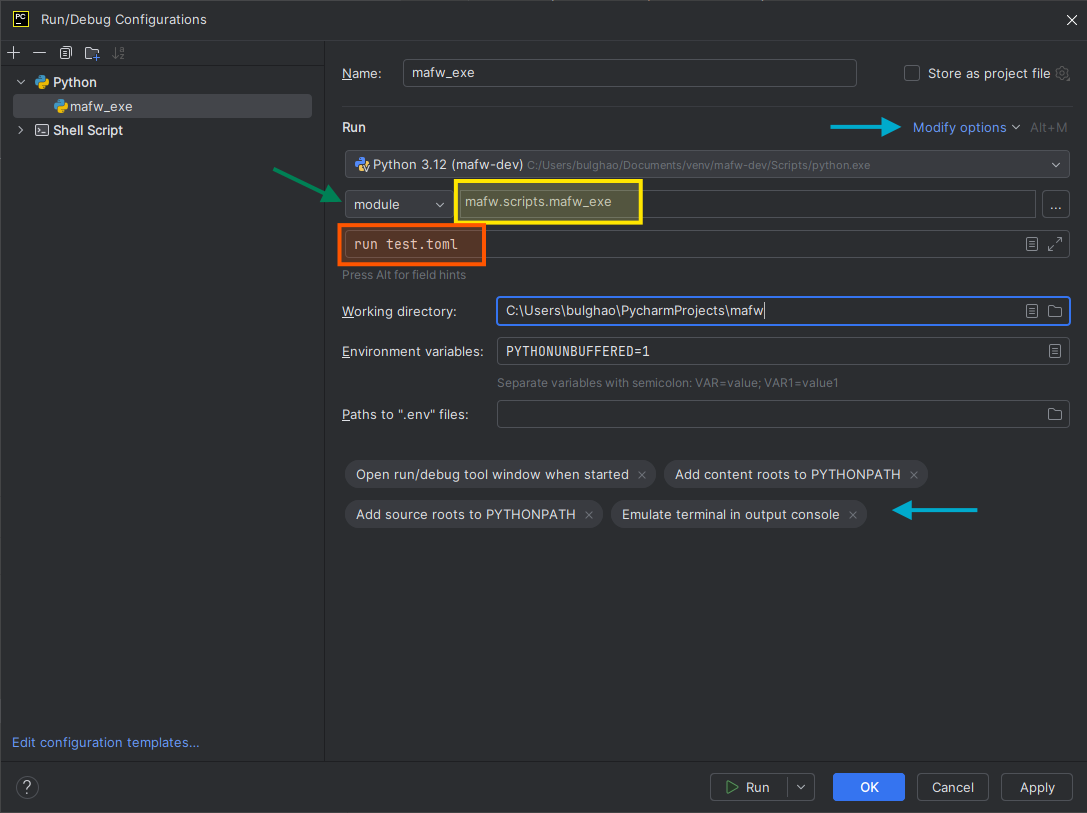This screenshot has height=813, width=1087.
Task: Click the help question mark icon
Action: tap(27, 787)
